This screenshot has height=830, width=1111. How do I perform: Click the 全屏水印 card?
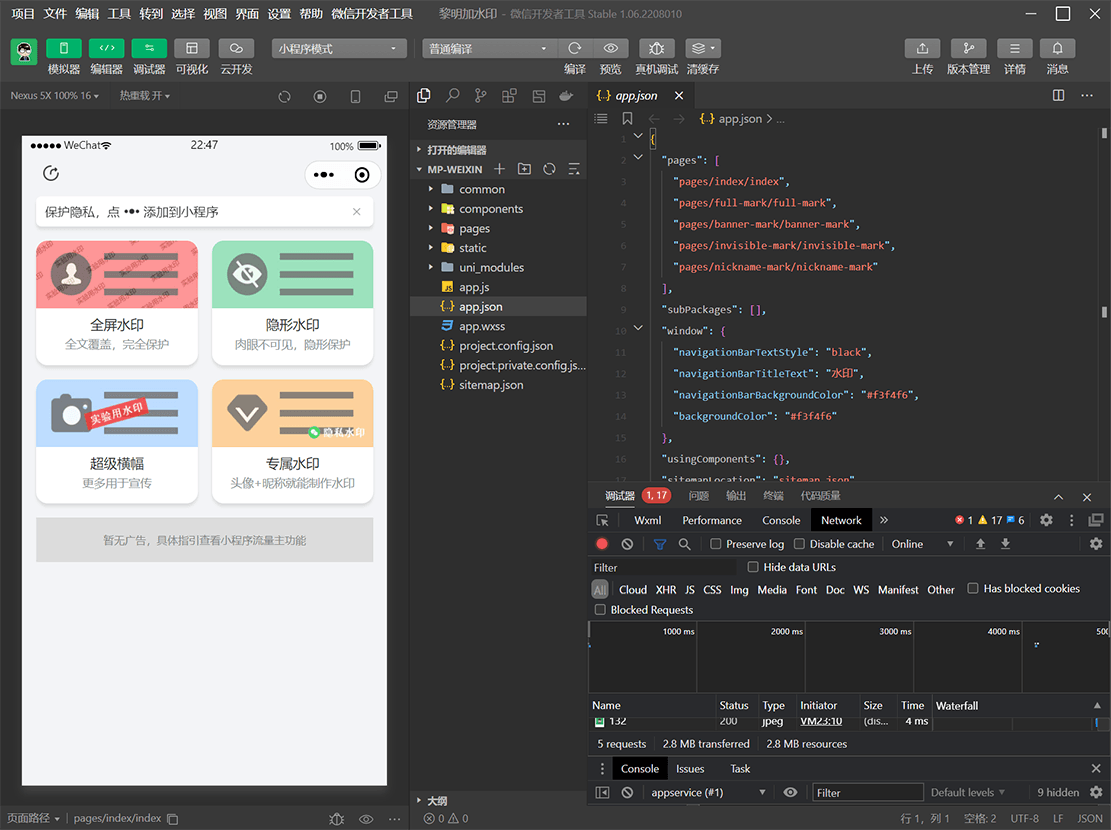(x=117, y=303)
